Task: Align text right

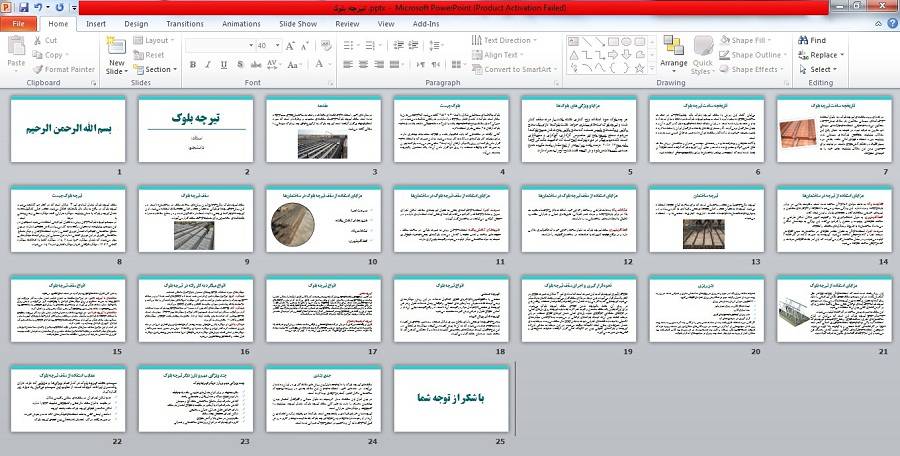Action: pos(379,64)
